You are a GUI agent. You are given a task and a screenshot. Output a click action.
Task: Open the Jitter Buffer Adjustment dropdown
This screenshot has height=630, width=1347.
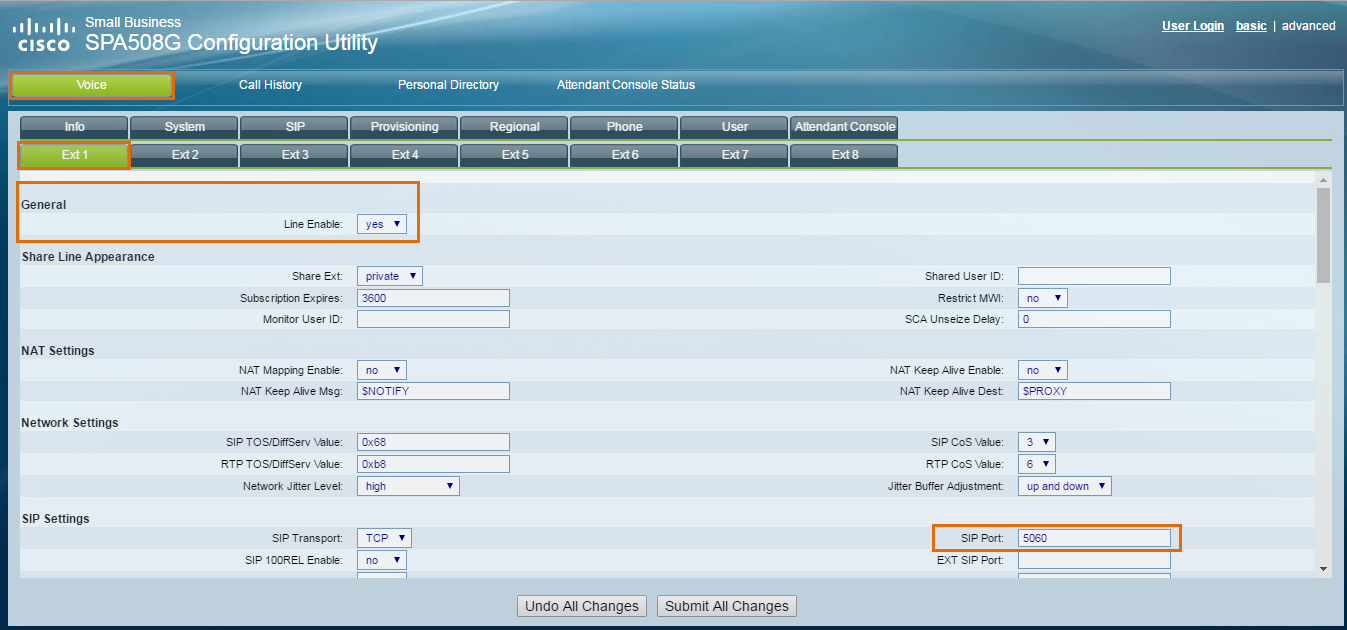(1065, 486)
